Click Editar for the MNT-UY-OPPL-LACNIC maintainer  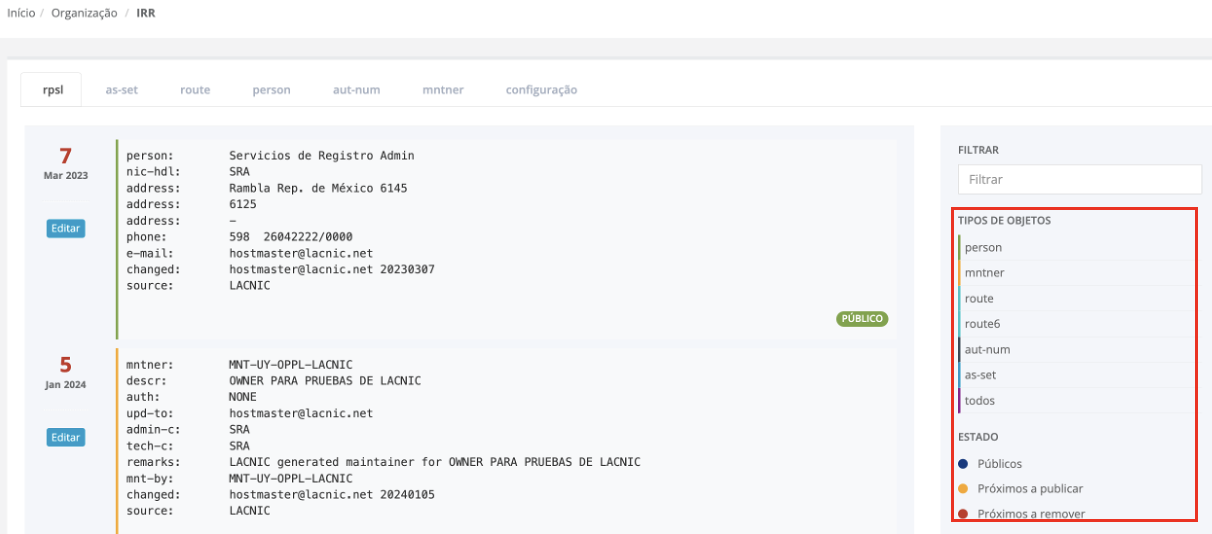[65, 437]
